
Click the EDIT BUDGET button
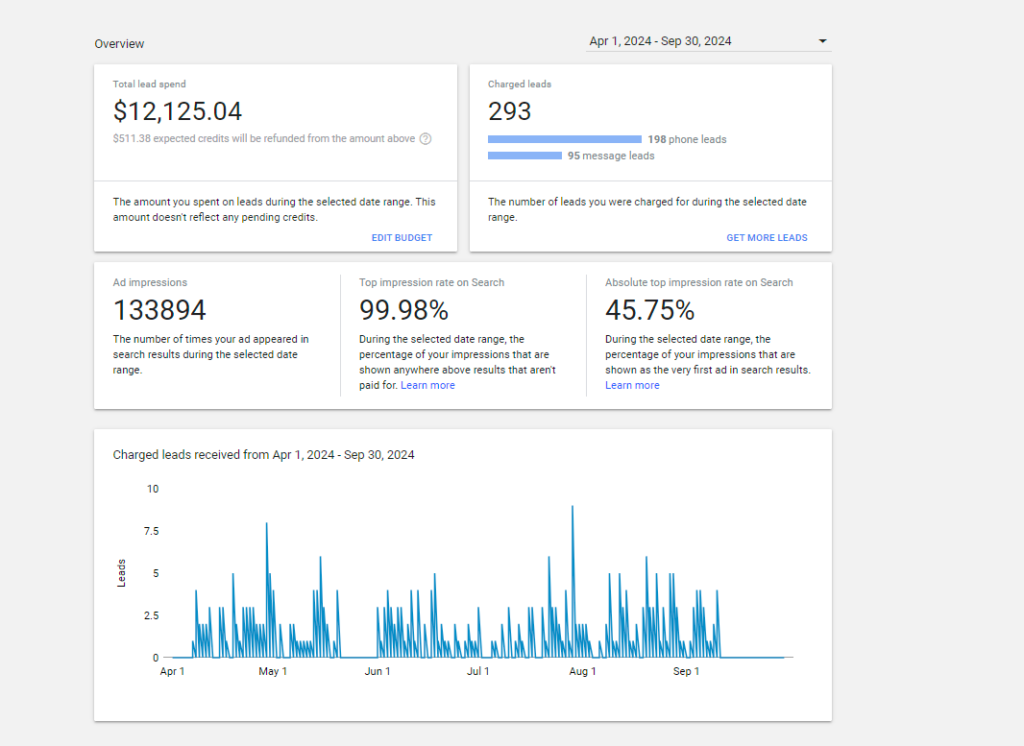401,238
